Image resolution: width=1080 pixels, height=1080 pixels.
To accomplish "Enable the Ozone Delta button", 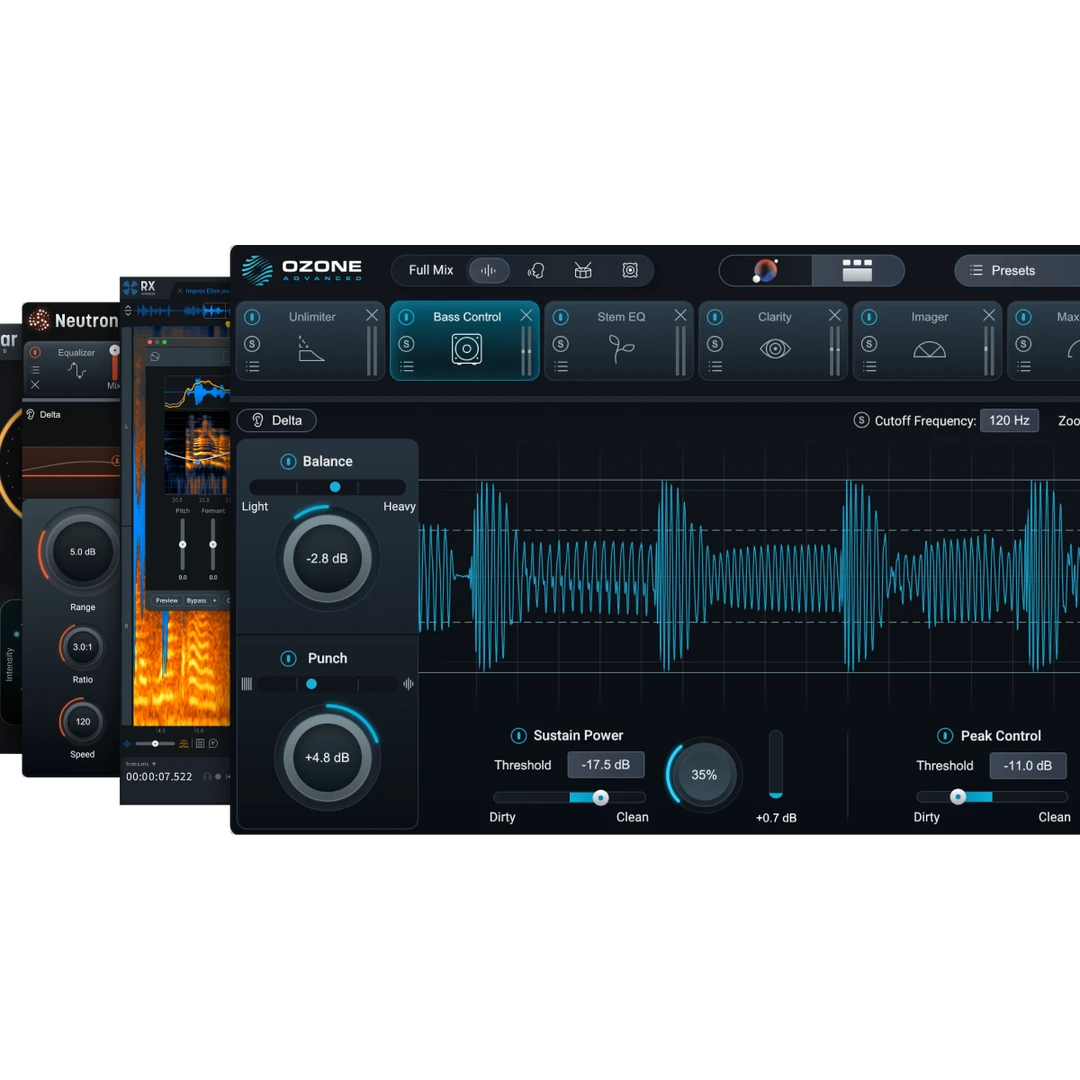I will pyautogui.click(x=276, y=420).
